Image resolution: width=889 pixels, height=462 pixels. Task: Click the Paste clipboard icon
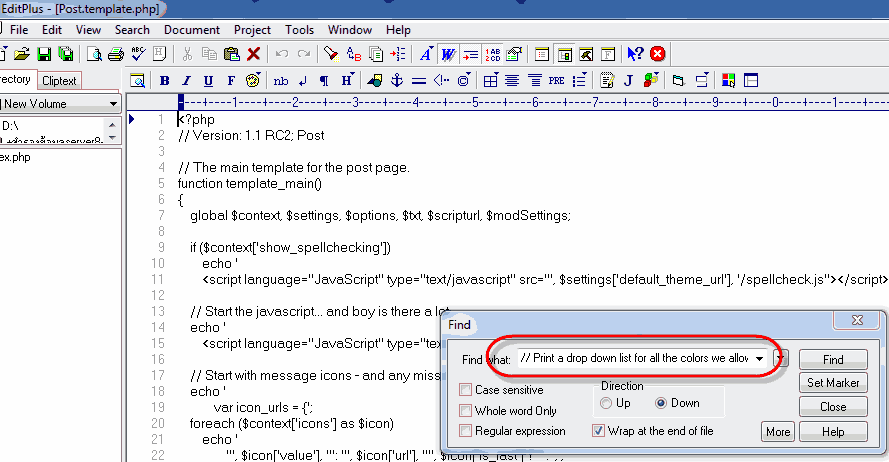tap(231, 54)
